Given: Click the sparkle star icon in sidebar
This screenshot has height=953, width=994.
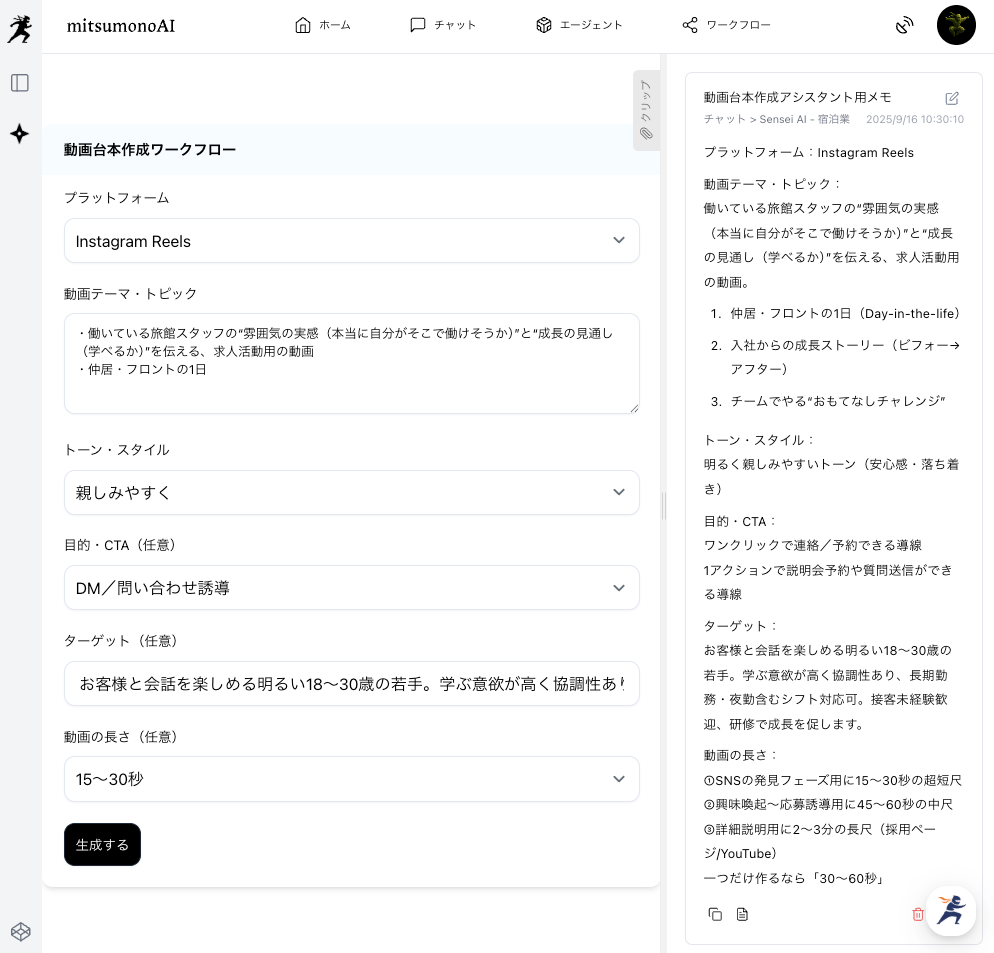Looking at the screenshot, I should coord(19,134).
